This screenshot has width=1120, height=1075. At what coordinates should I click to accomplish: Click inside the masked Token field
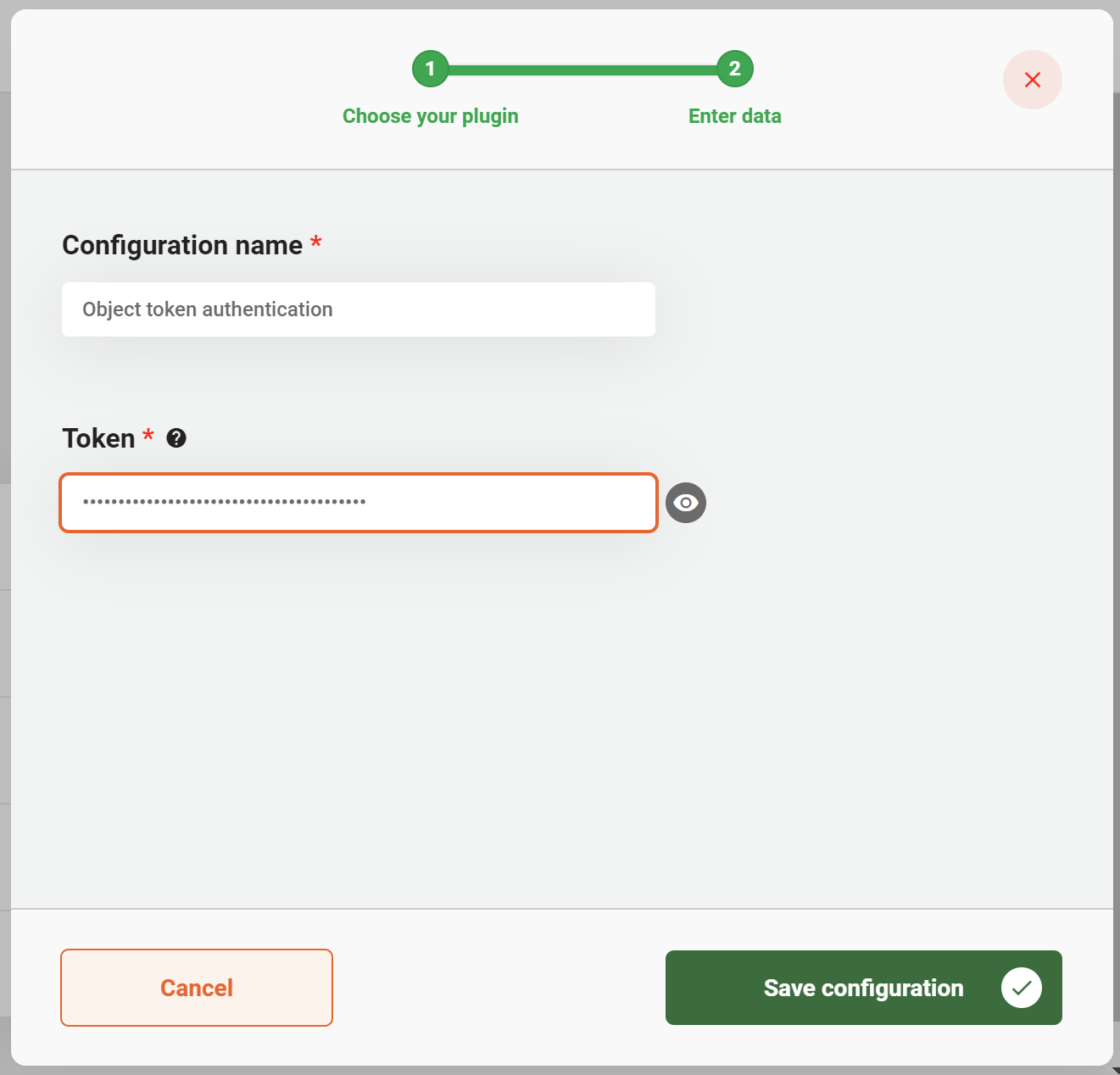(358, 503)
